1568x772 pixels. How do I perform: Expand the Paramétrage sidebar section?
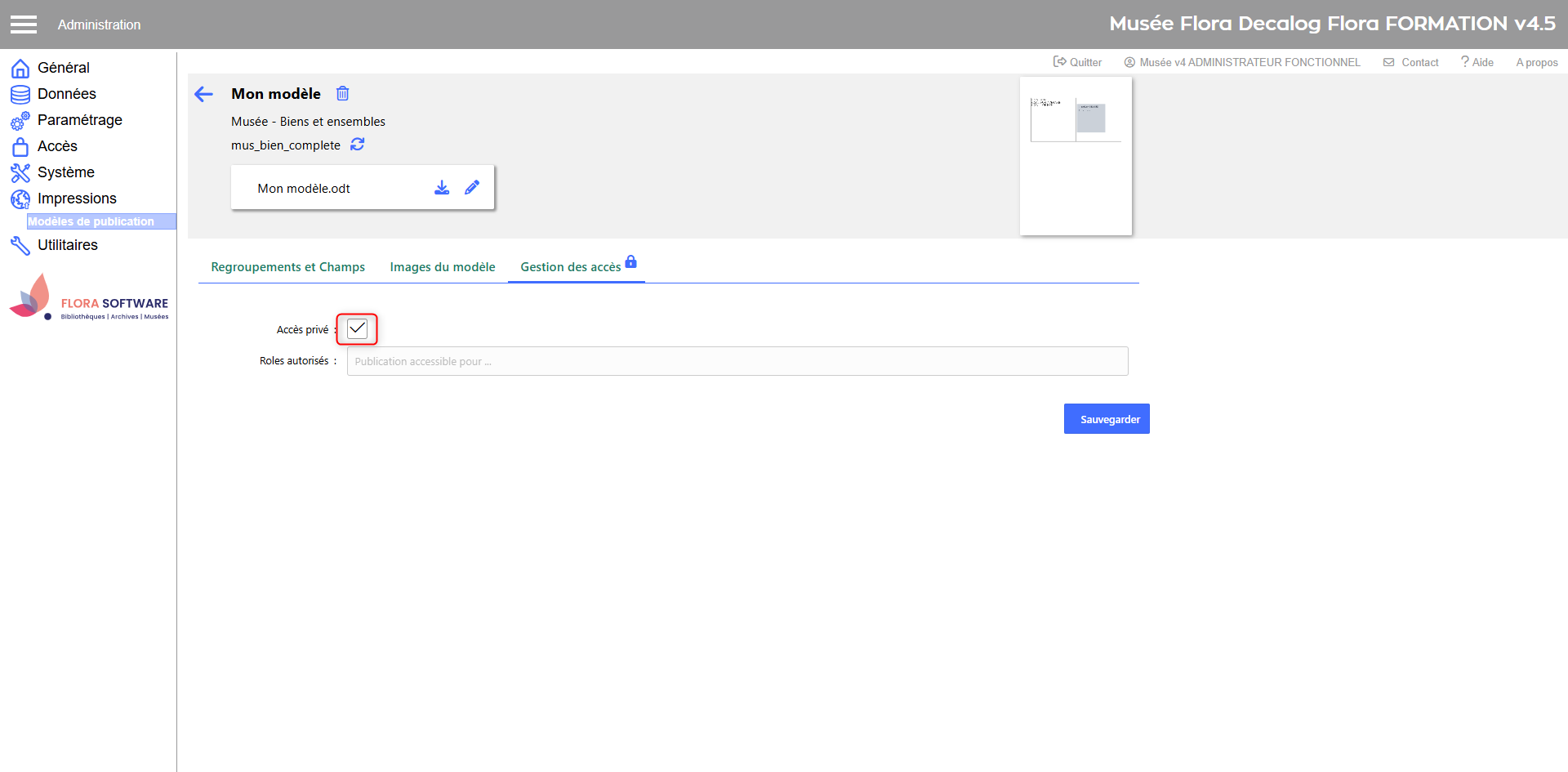click(79, 120)
